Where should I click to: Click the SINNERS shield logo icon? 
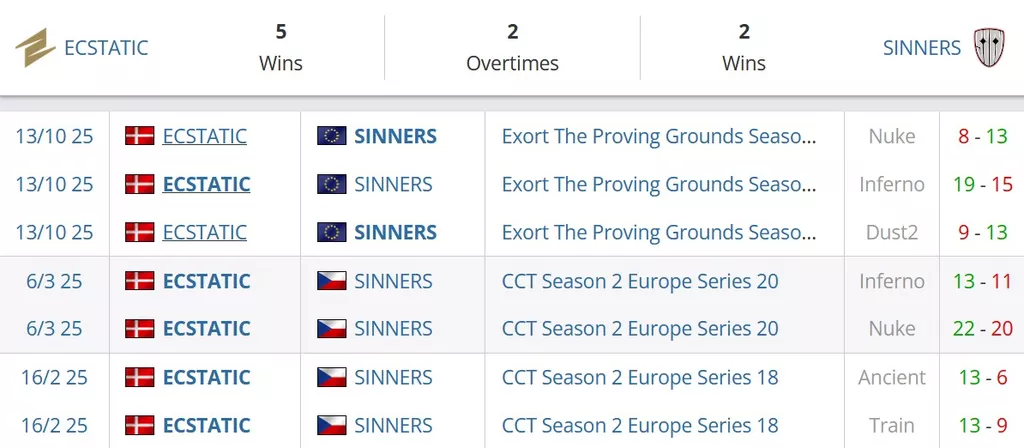tap(989, 47)
